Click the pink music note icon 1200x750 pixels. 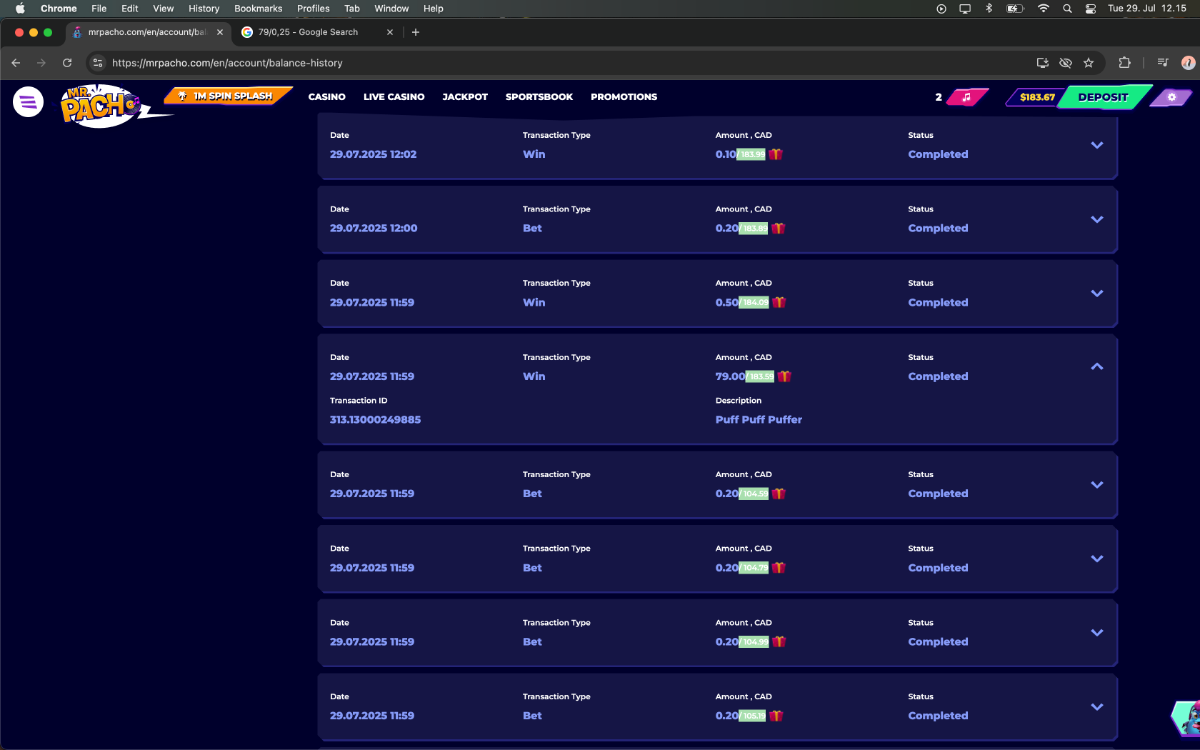[x=967, y=97]
